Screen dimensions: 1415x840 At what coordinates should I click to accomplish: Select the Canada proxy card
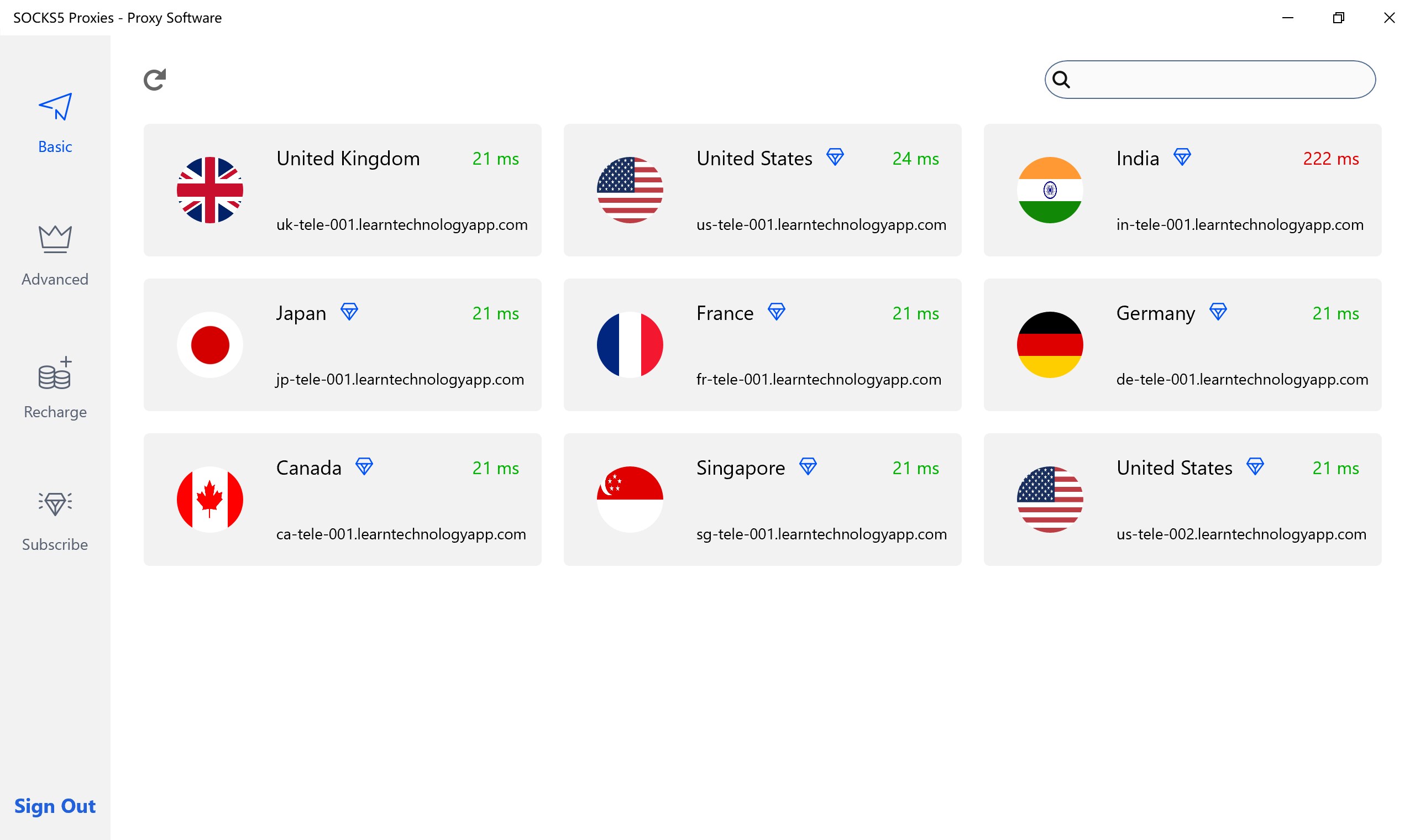pyautogui.click(x=342, y=499)
